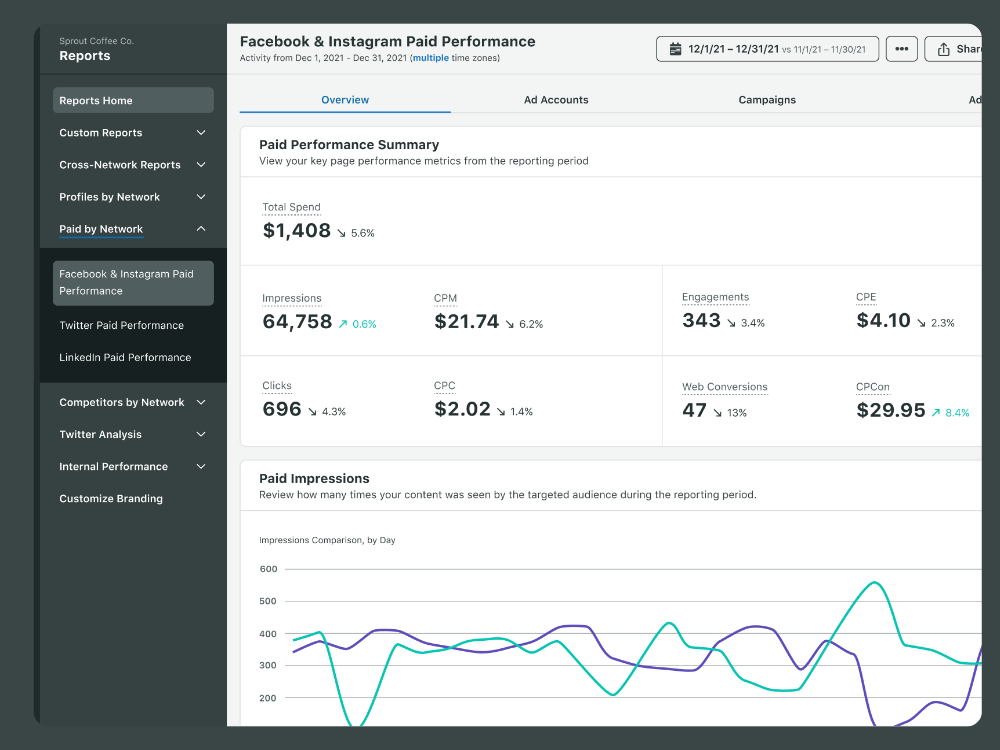The height and width of the screenshot is (750, 1000).
Task: Select Facebook & Instagram Paid Performance item
Action: (x=133, y=283)
